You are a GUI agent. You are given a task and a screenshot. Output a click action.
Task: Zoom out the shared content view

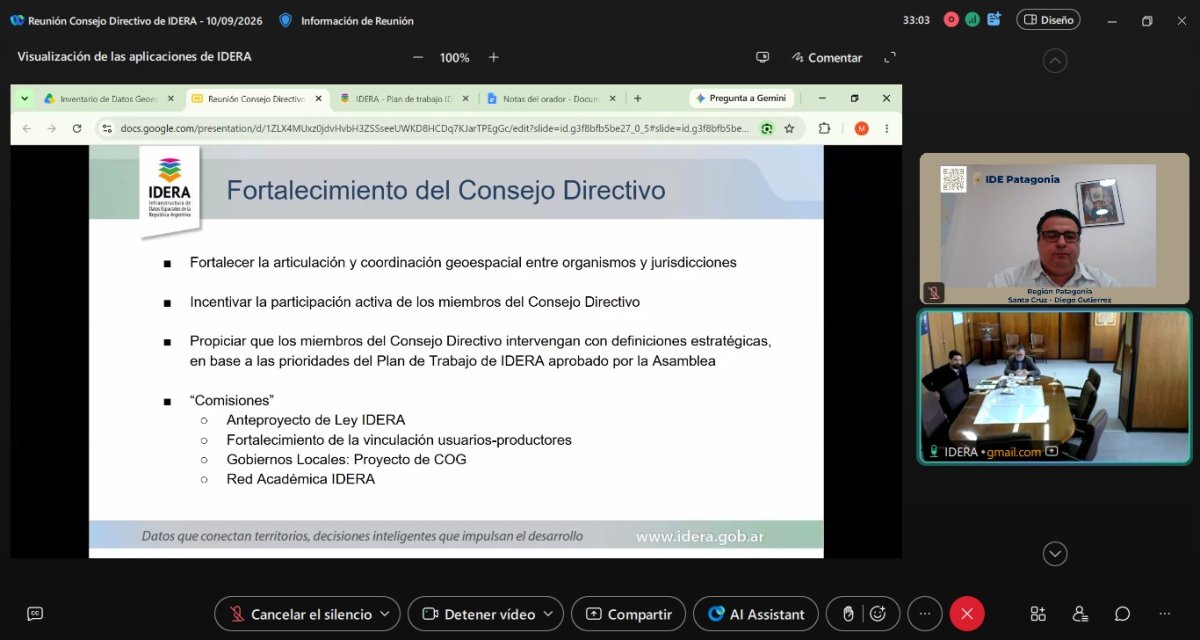tap(418, 58)
